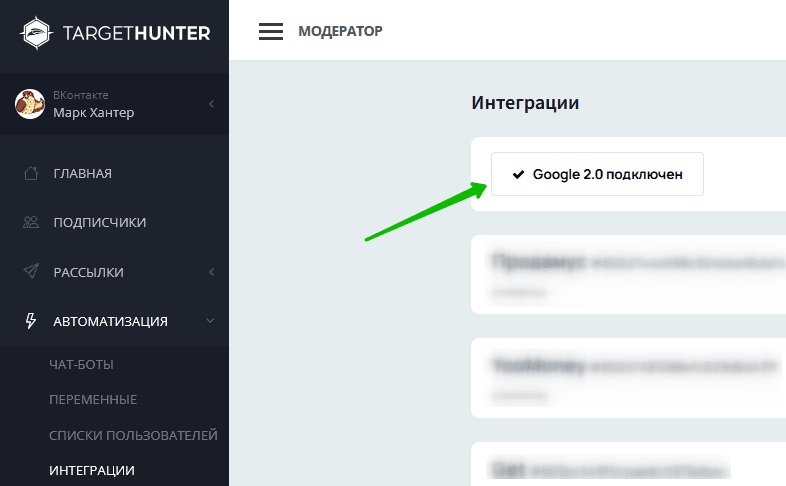Select the Интеграции submenu item

[x=92, y=470]
